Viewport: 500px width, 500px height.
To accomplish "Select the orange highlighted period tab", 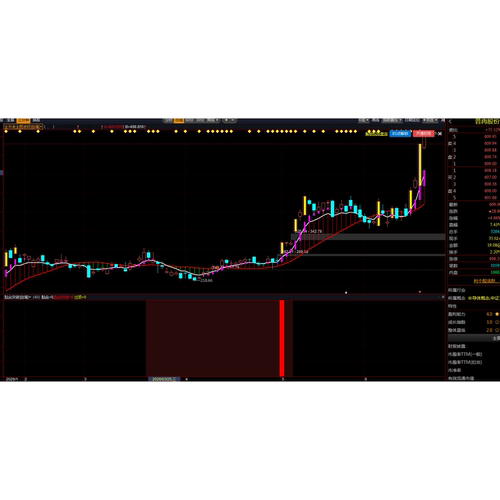I will click(x=179, y=120).
